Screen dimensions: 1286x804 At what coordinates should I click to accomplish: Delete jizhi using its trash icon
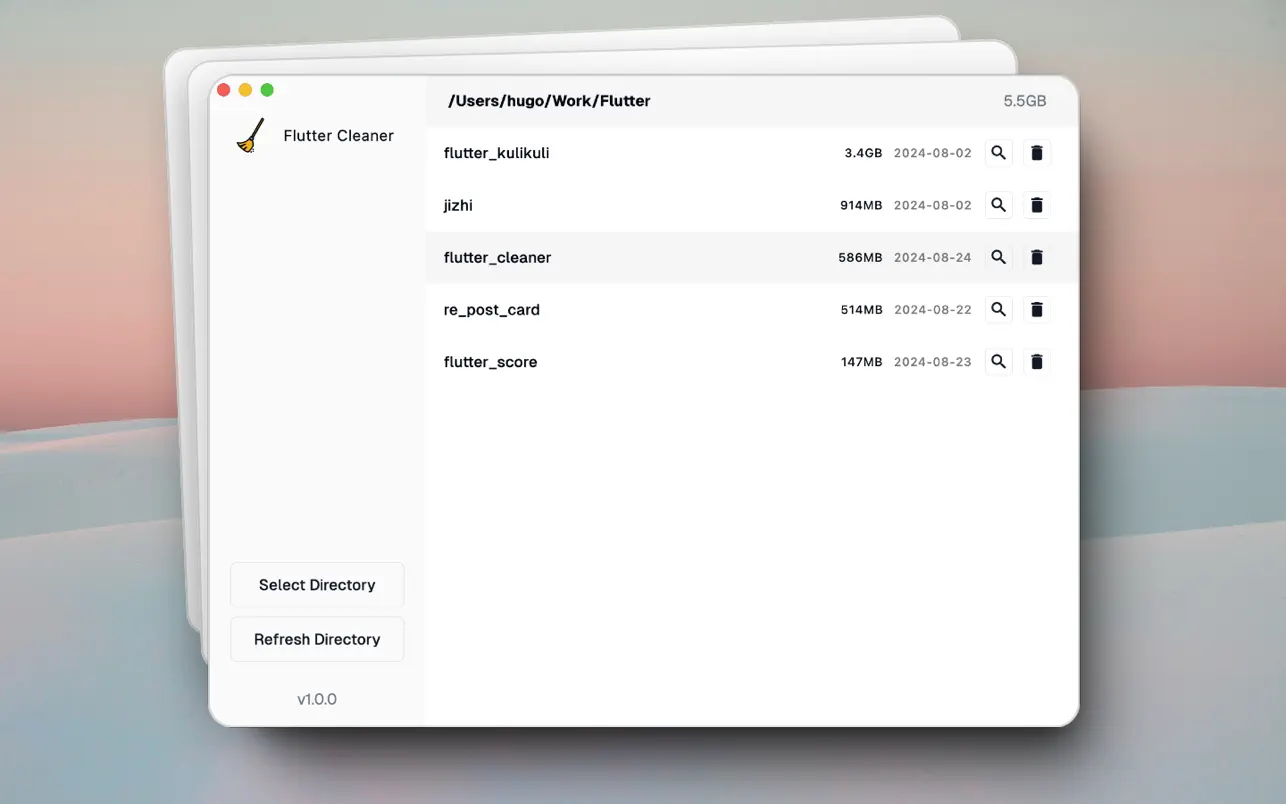[x=1036, y=204]
